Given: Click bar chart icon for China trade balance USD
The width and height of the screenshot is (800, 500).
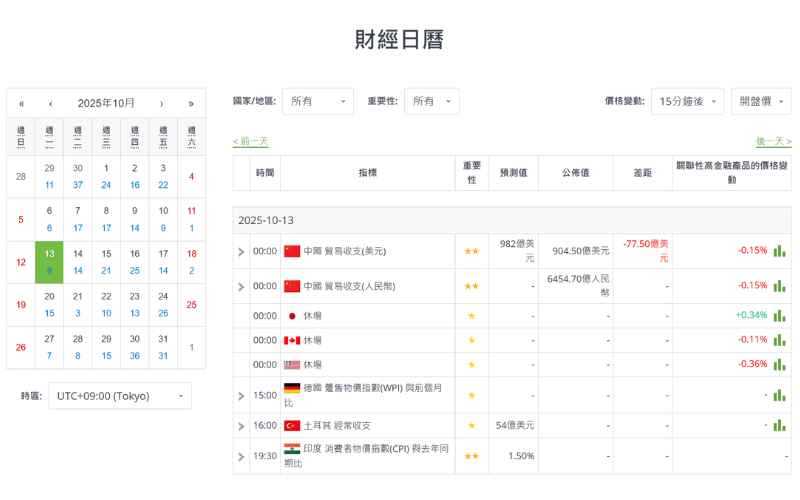Looking at the screenshot, I should 779,251.
